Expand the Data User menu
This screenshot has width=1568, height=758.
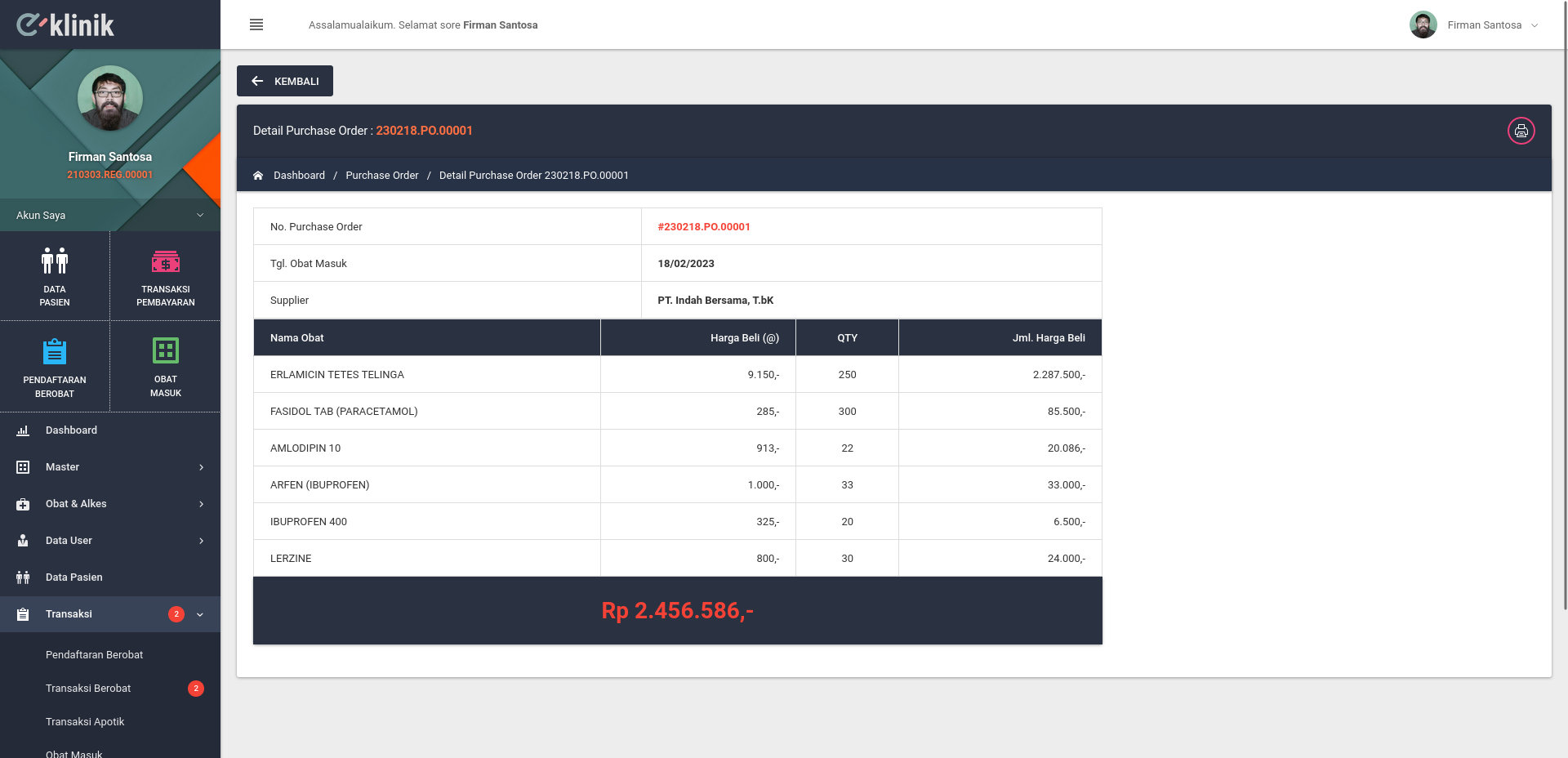click(110, 541)
